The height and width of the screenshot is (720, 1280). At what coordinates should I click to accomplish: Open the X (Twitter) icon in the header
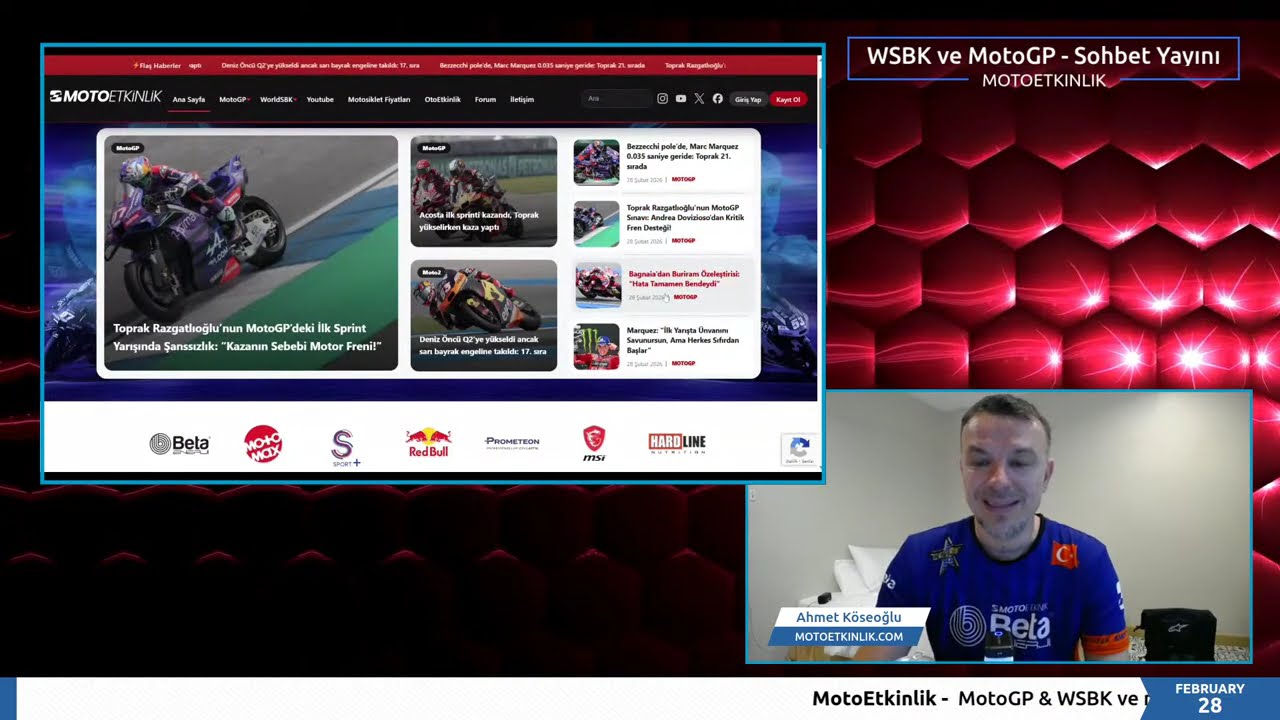[699, 99]
